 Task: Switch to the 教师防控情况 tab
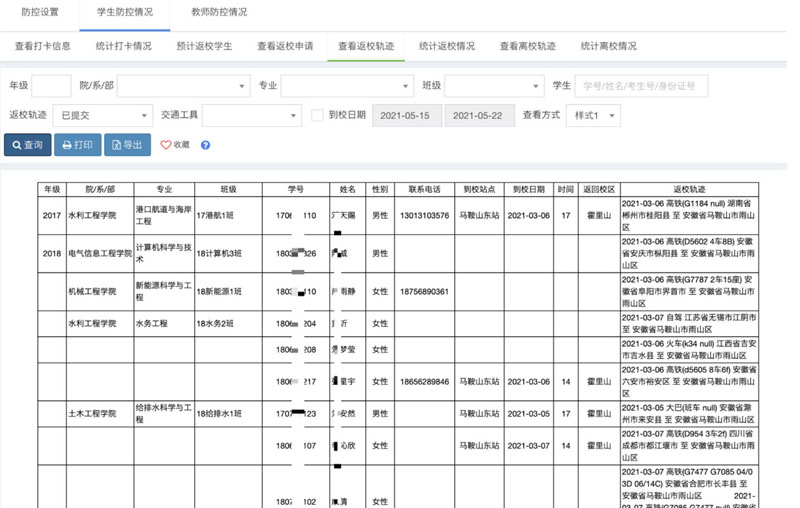(219, 13)
